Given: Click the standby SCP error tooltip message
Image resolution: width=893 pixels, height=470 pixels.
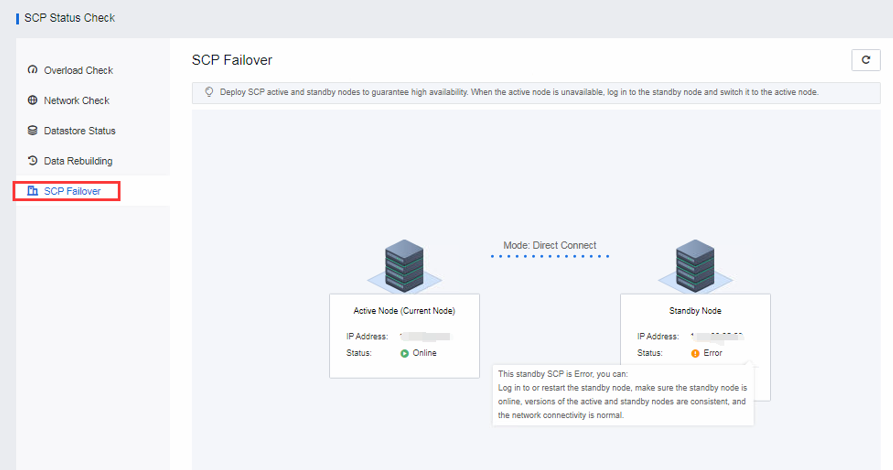Looking at the screenshot, I should tap(623, 393).
